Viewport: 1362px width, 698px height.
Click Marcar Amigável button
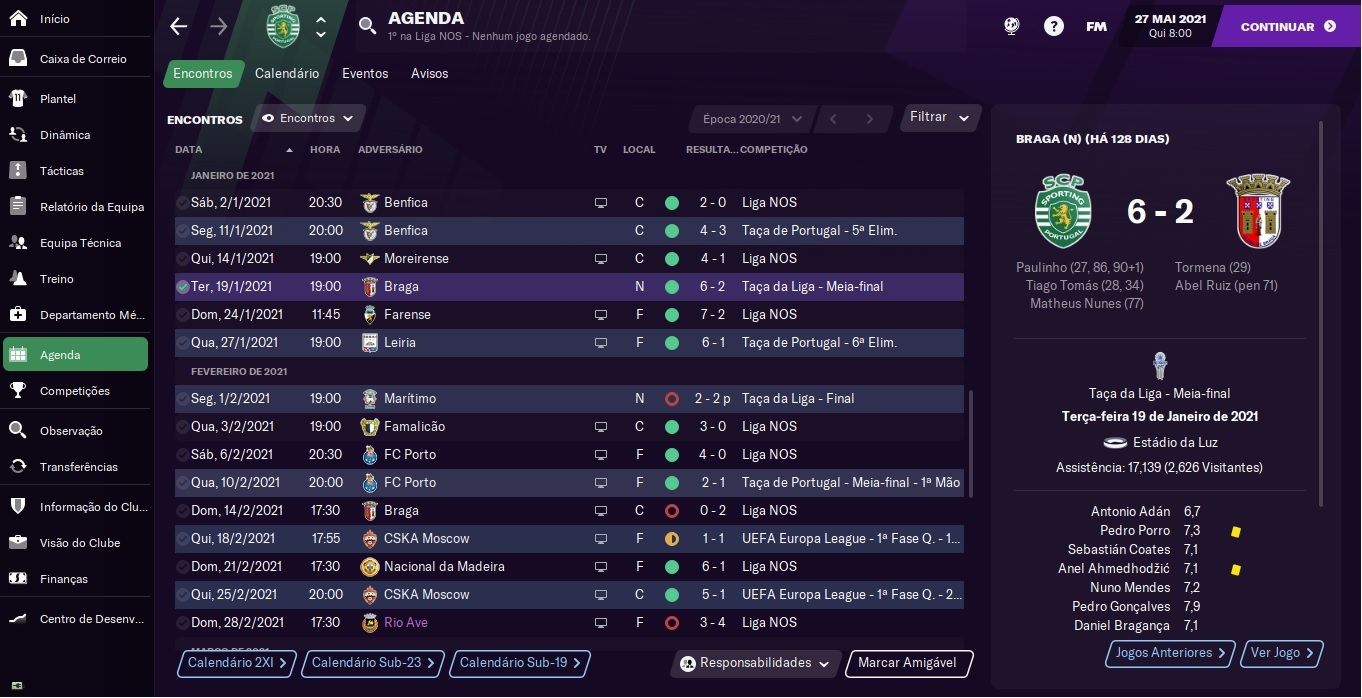point(908,663)
